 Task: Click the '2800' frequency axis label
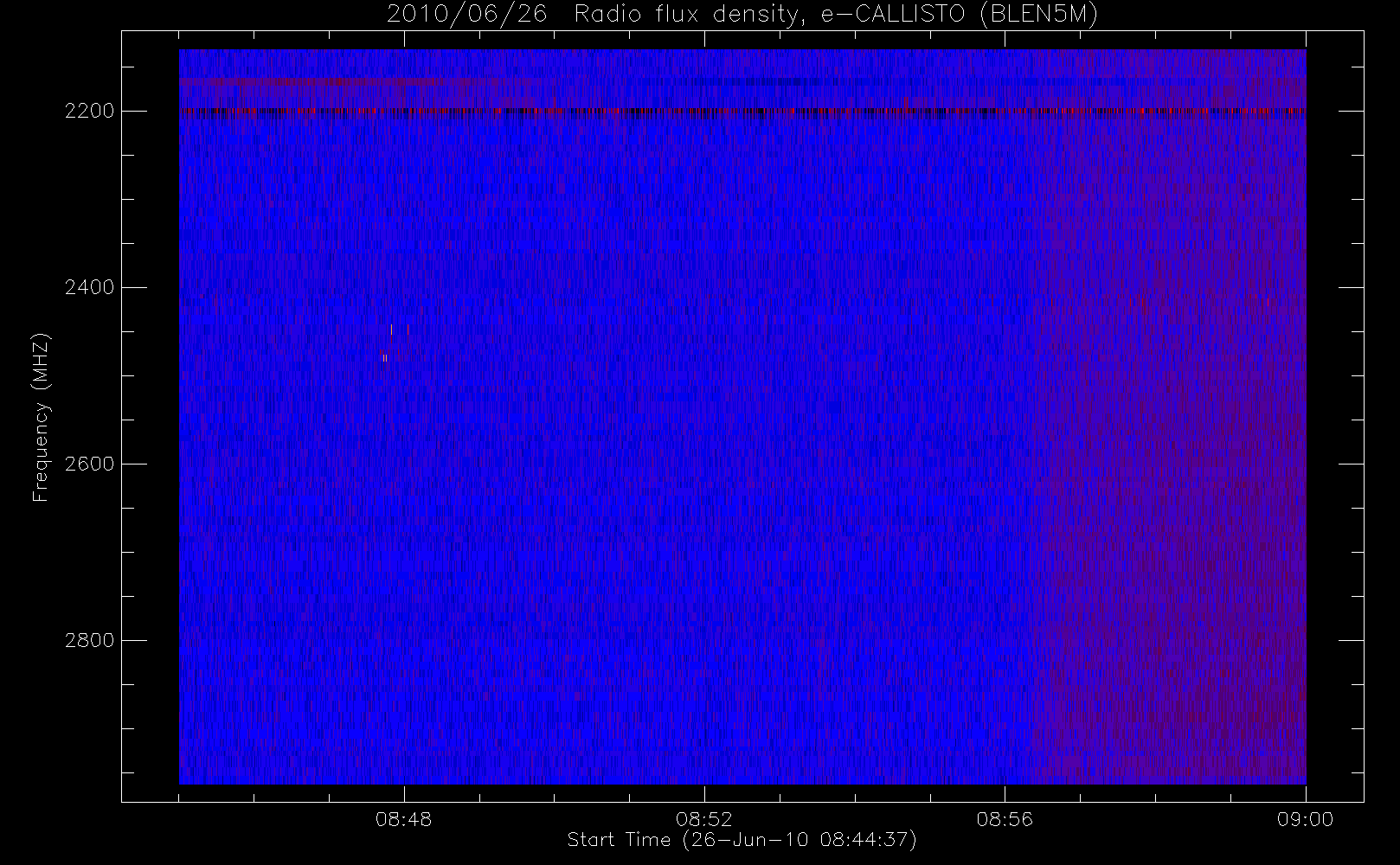tap(90, 640)
